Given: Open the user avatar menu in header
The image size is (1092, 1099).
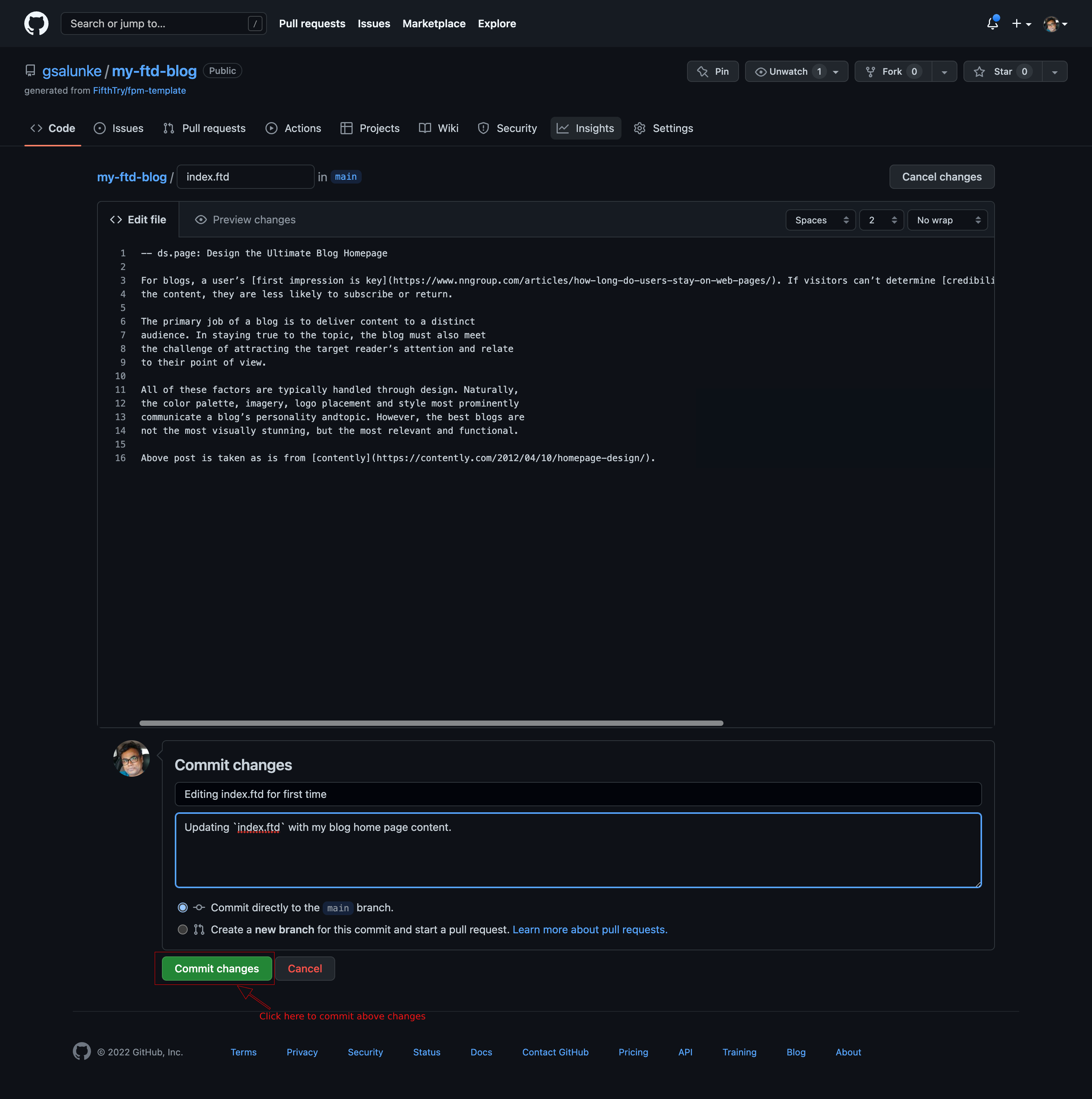Looking at the screenshot, I should tap(1056, 24).
